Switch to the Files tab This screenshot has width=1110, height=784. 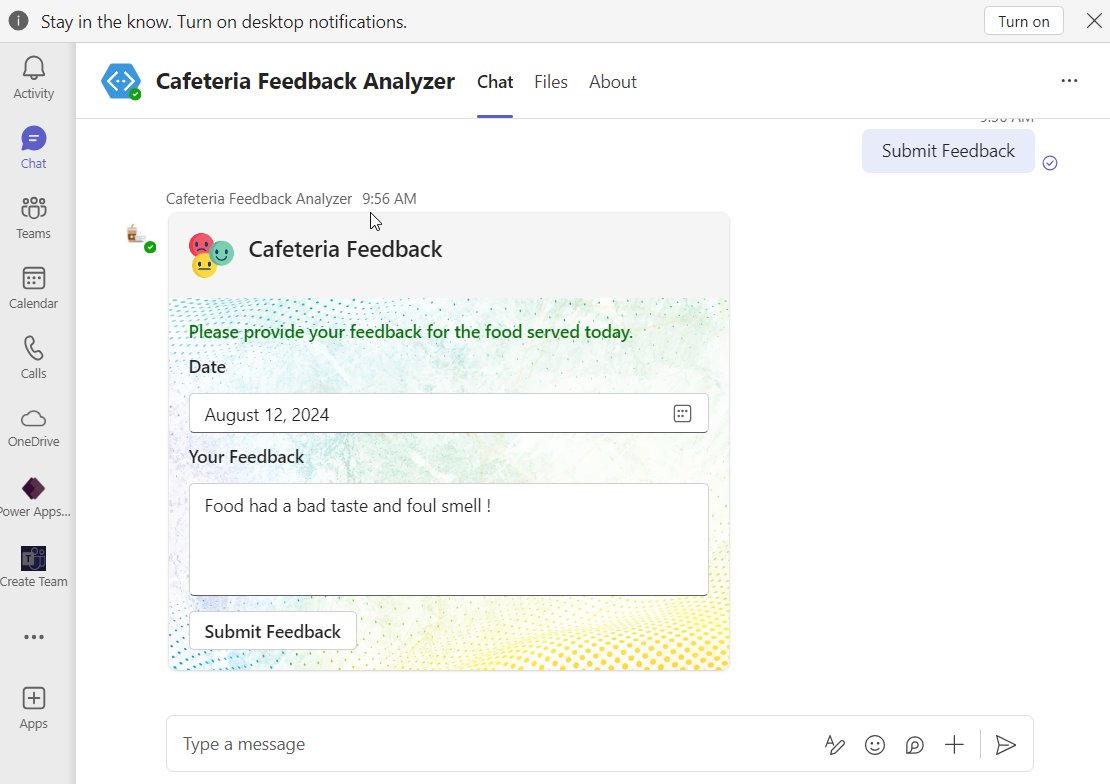pyautogui.click(x=551, y=81)
